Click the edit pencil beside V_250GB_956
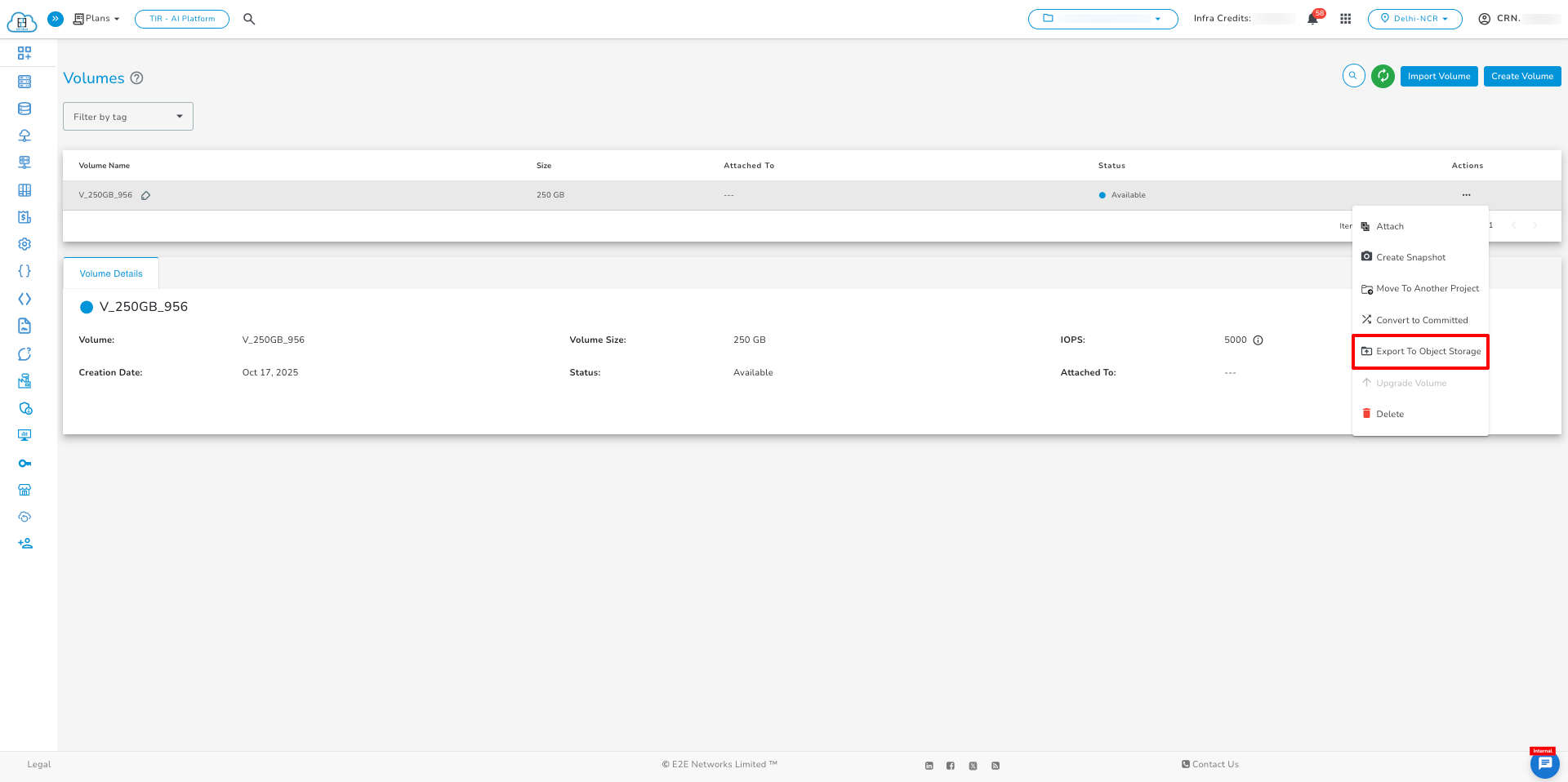 145,196
